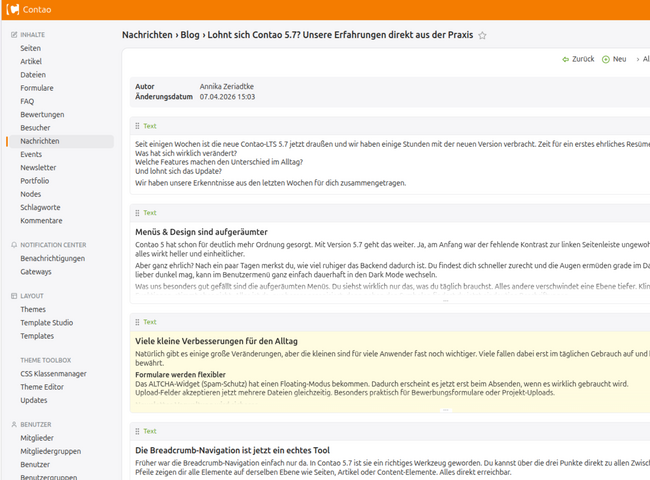Go back using the Zurück link

pyautogui.click(x=578, y=59)
